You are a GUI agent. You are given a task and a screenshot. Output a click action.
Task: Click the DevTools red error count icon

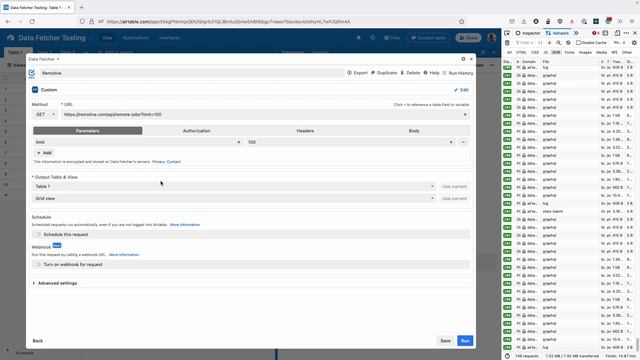tap(596, 33)
